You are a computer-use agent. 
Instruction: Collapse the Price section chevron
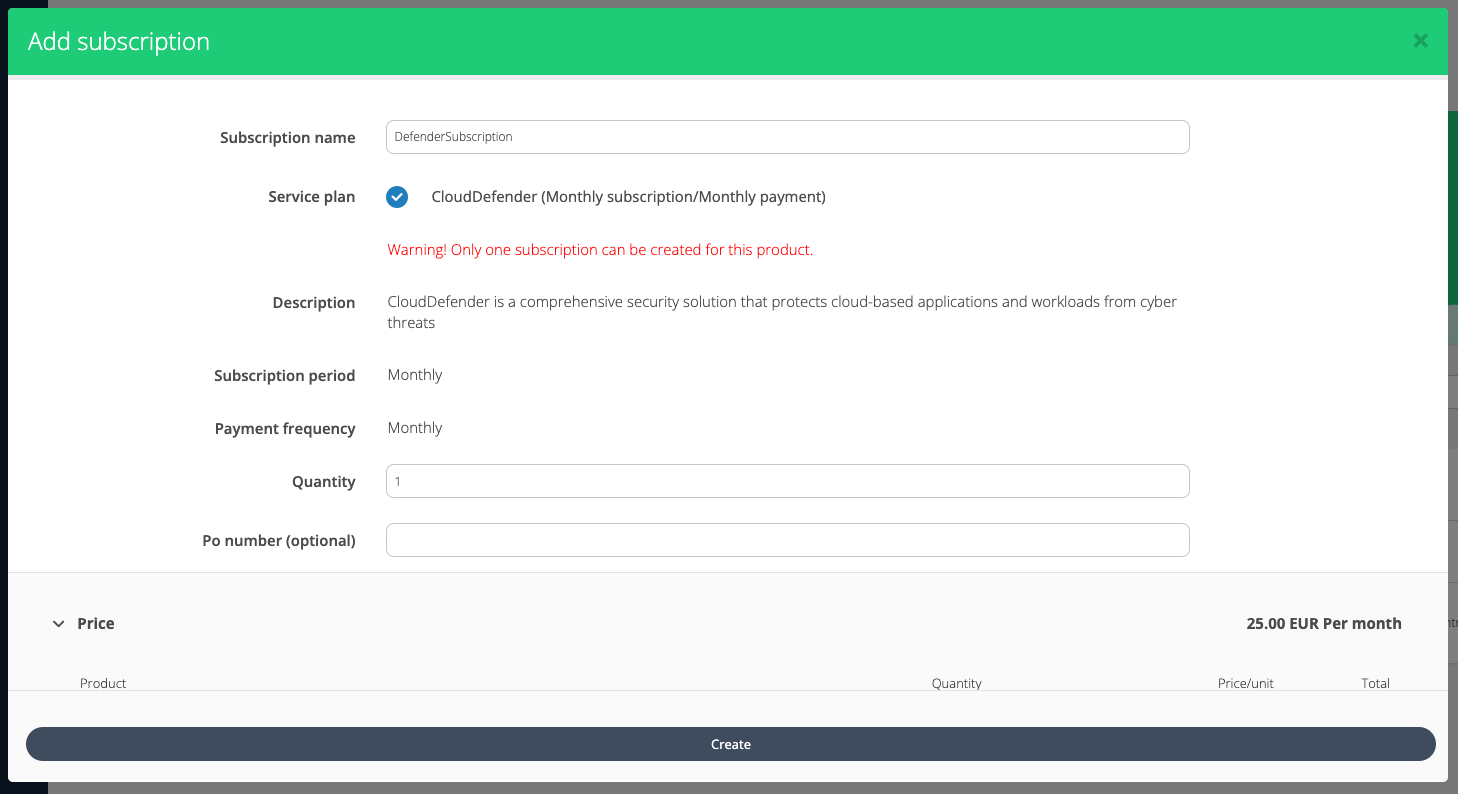[x=58, y=624]
